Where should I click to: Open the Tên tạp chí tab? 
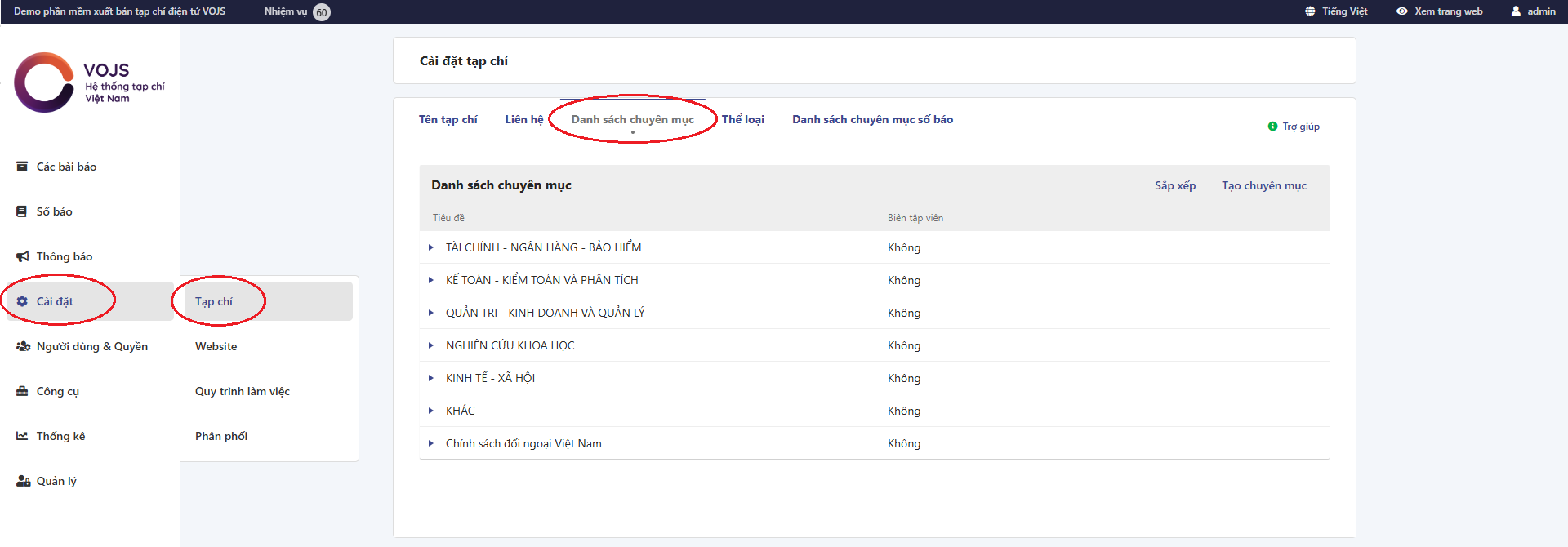[x=448, y=119]
